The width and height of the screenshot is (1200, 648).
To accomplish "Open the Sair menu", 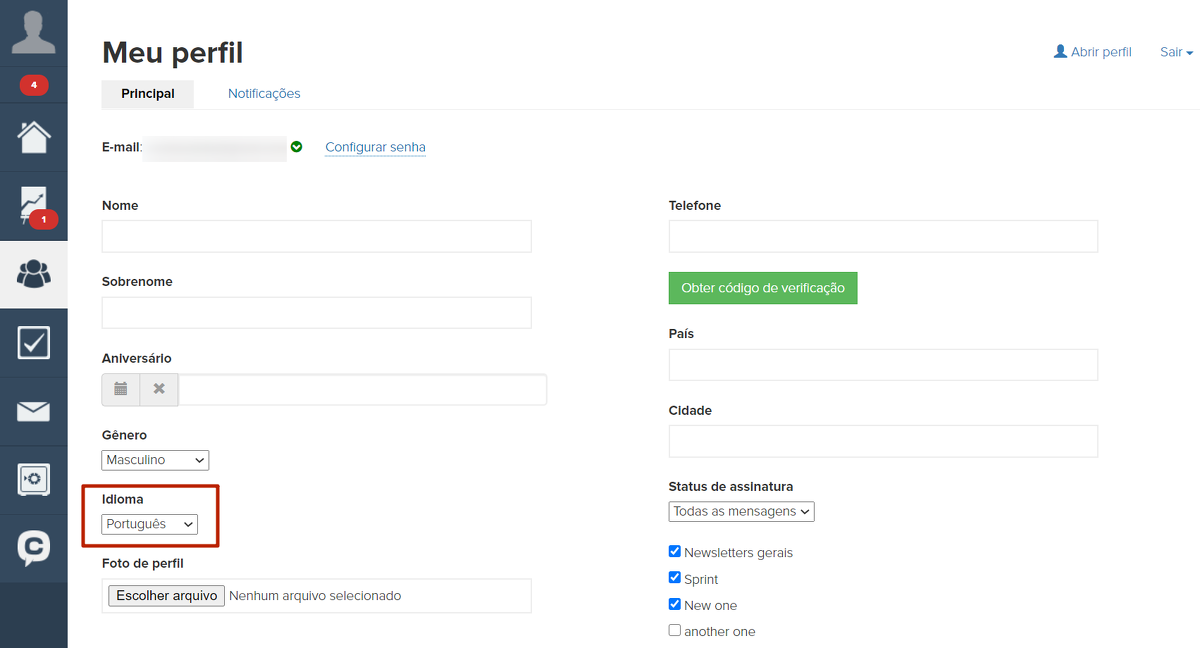I will click(1176, 52).
